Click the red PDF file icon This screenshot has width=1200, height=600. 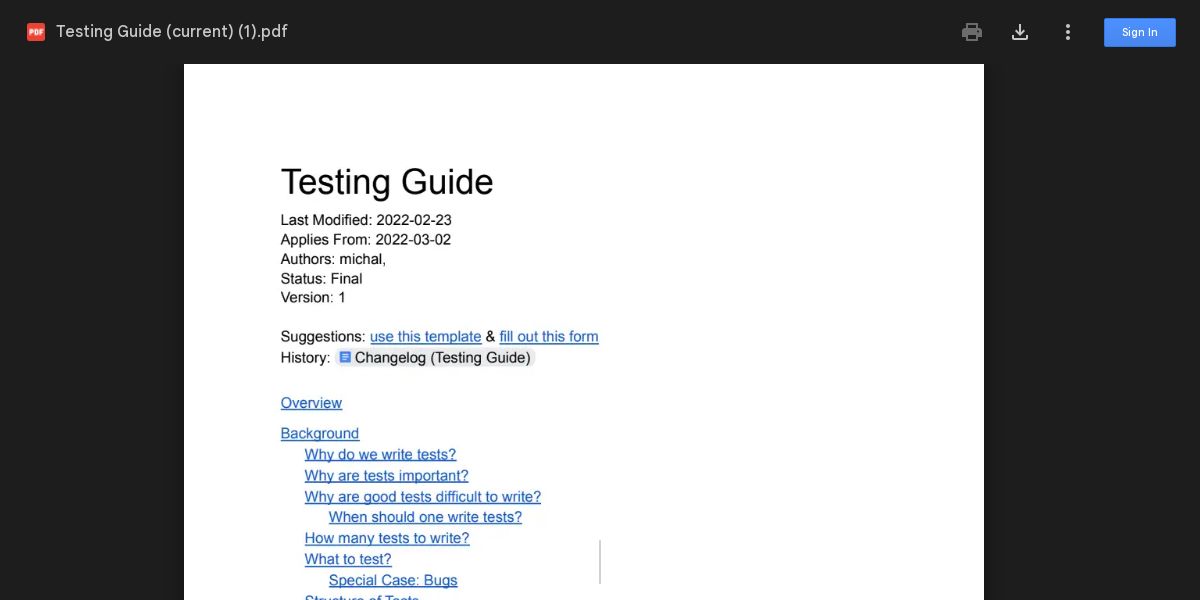[36, 32]
